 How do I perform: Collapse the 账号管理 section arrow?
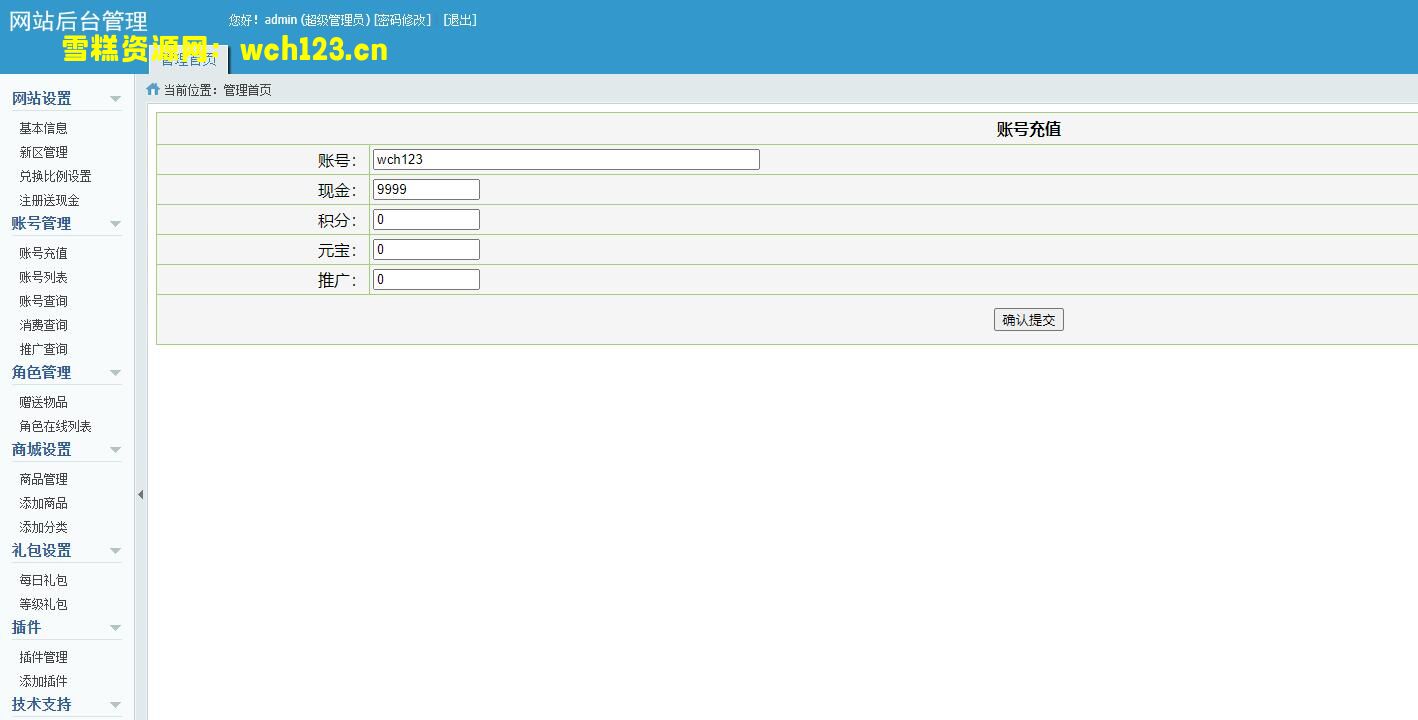[115, 224]
